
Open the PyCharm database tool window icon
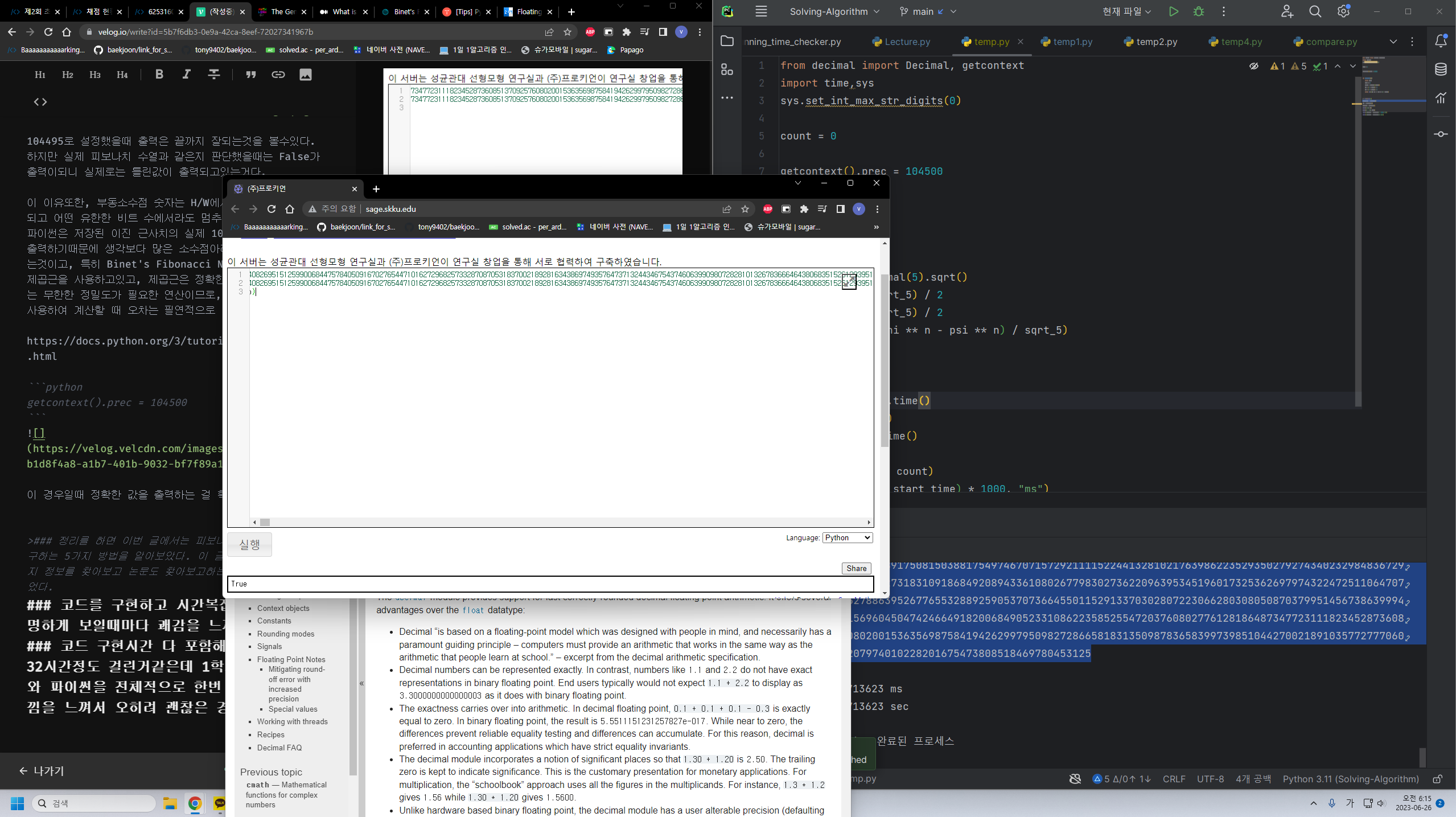coord(1441,69)
